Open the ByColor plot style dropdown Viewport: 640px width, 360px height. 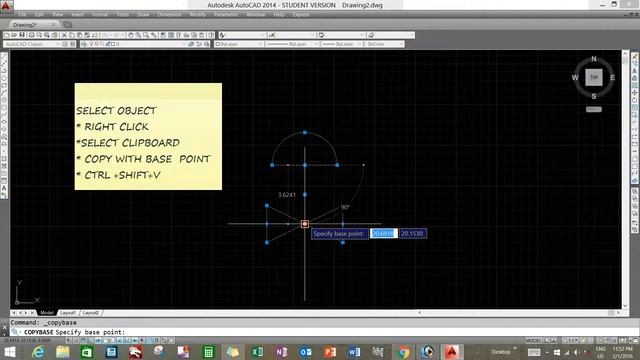[x=384, y=44]
